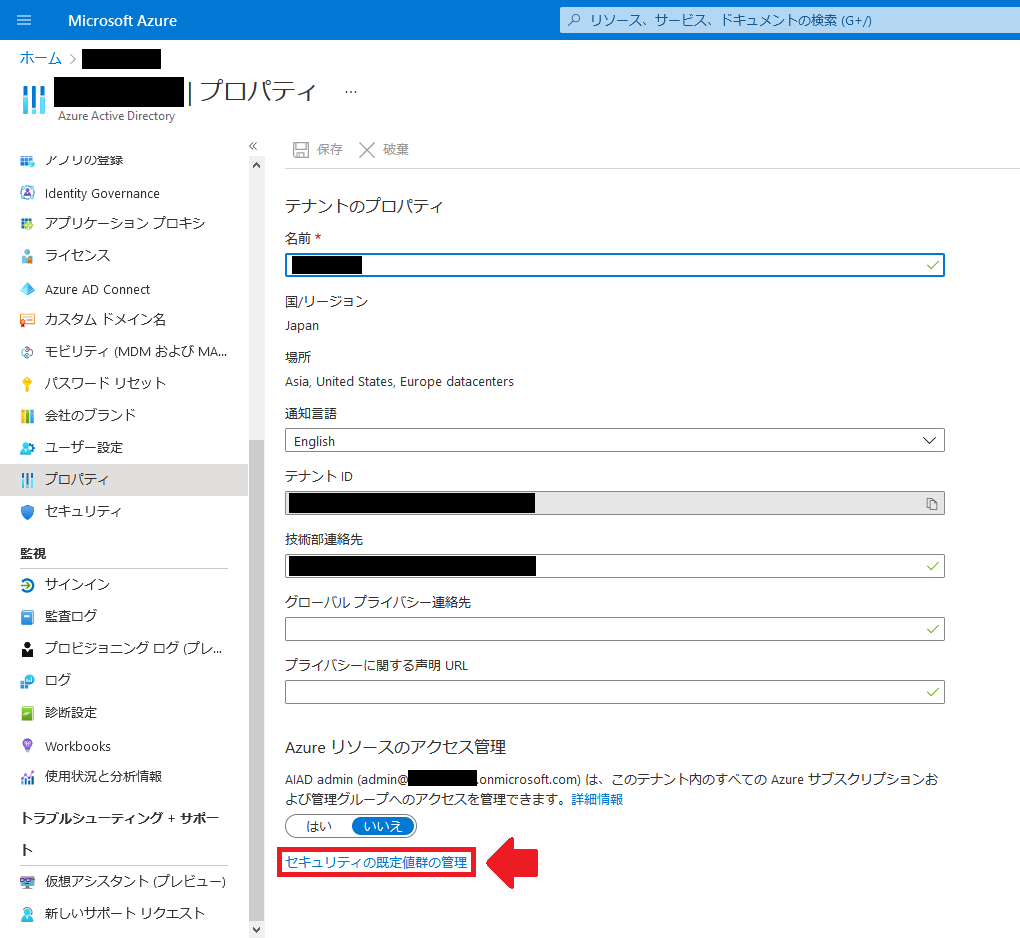
Task: Open Workbooks in the sidebar
Action: click(78, 746)
